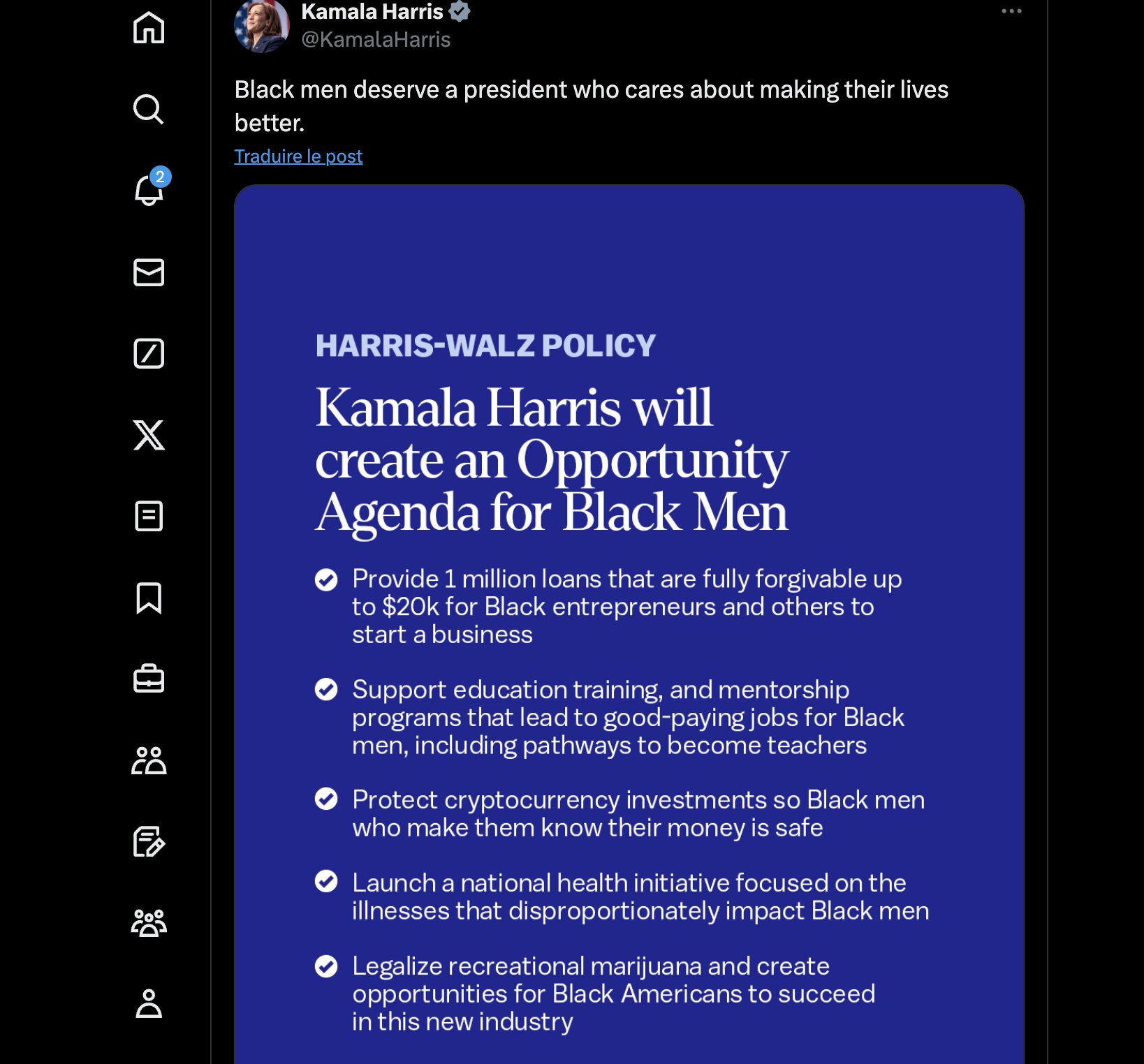Open Profile person icon in sidebar
The height and width of the screenshot is (1064, 1144).
coord(149,1004)
